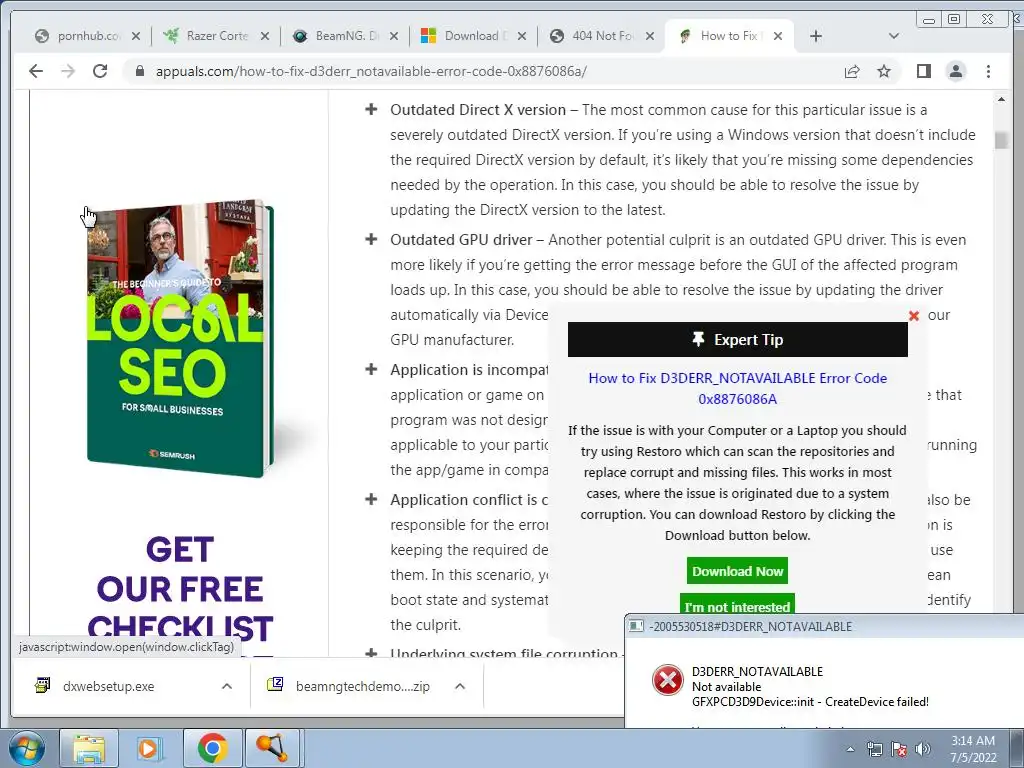The height and width of the screenshot is (768, 1024).
Task: Click the red error icon in dialog
Action: (667, 680)
